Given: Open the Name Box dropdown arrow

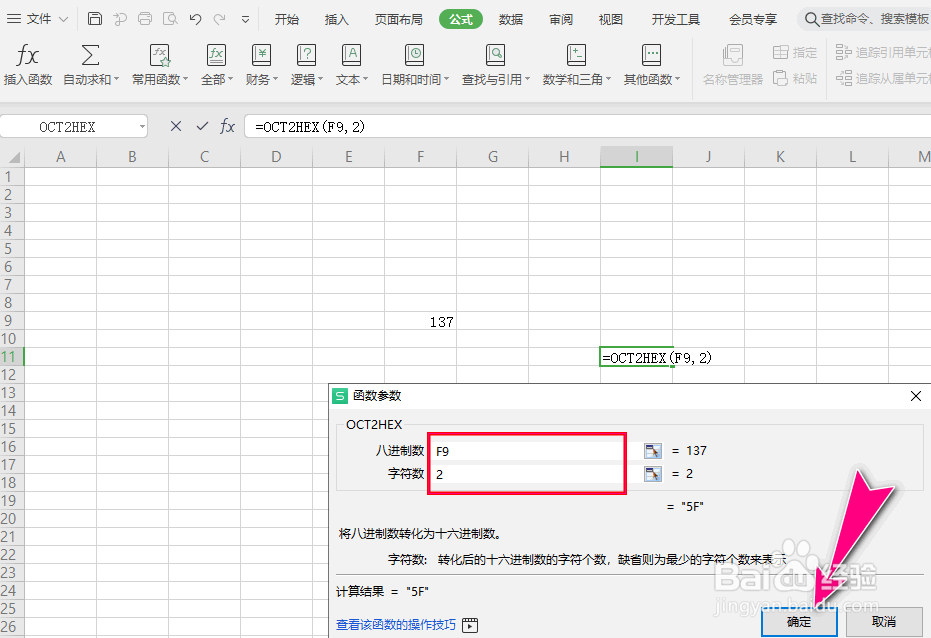Looking at the screenshot, I should tap(142, 126).
